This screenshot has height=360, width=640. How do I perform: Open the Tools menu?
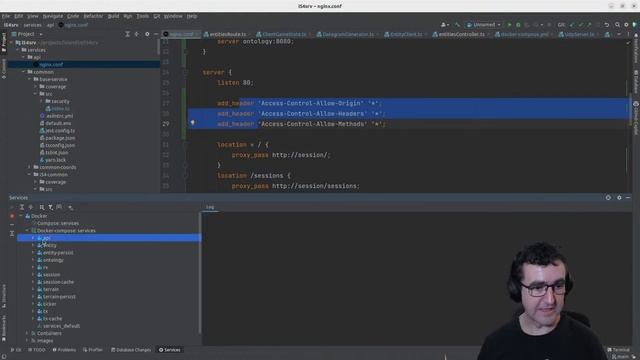[x=142, y=16]
